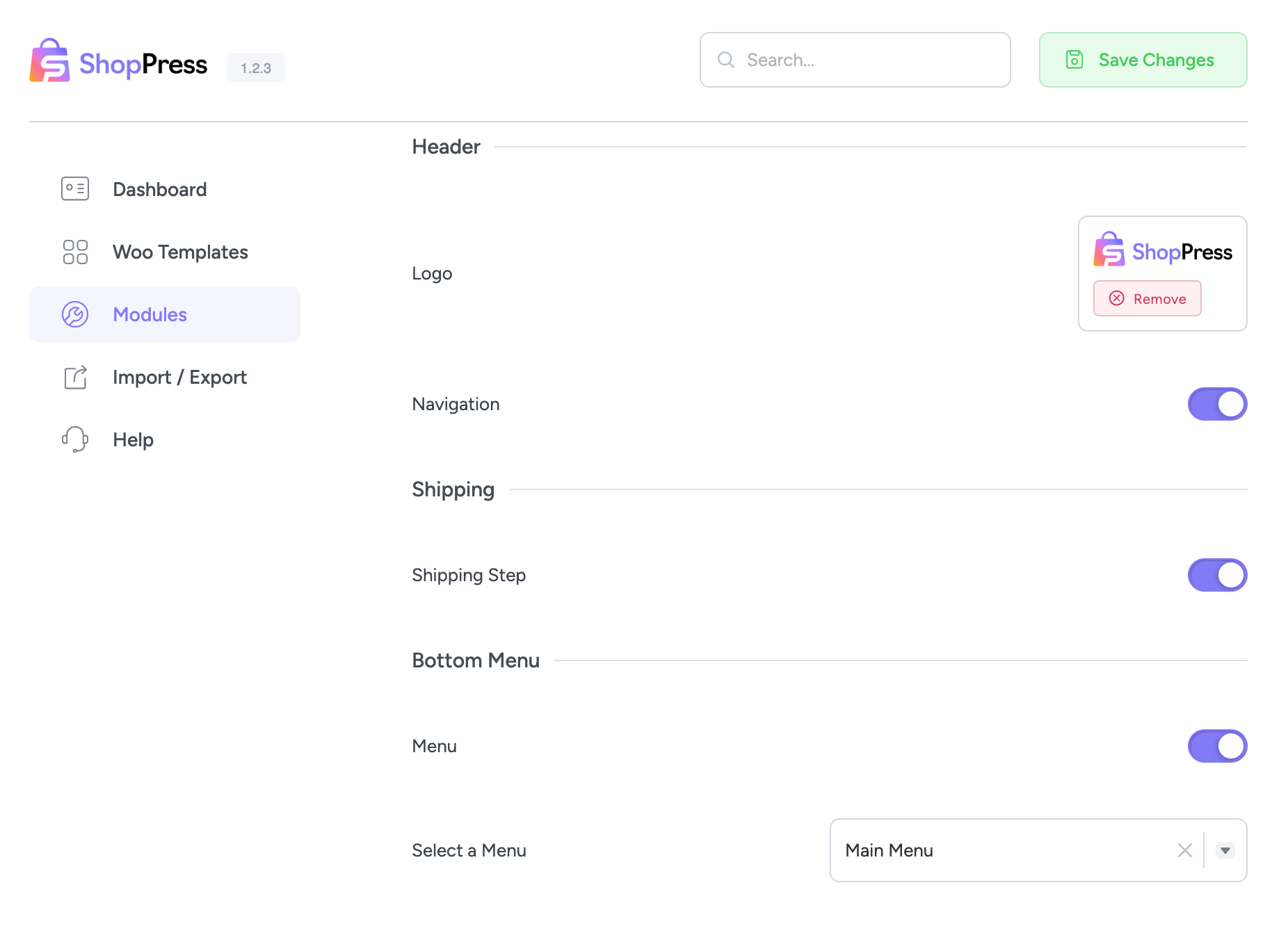Click the ShopPress bag logo icon
Screen dimensions: 1288x933
49,61
